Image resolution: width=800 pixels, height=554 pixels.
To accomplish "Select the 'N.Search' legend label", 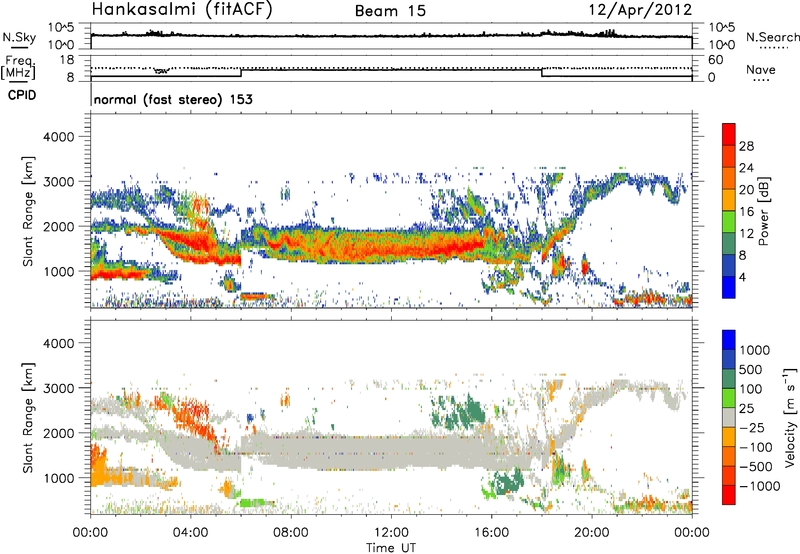I will click(x=772, y=37).
